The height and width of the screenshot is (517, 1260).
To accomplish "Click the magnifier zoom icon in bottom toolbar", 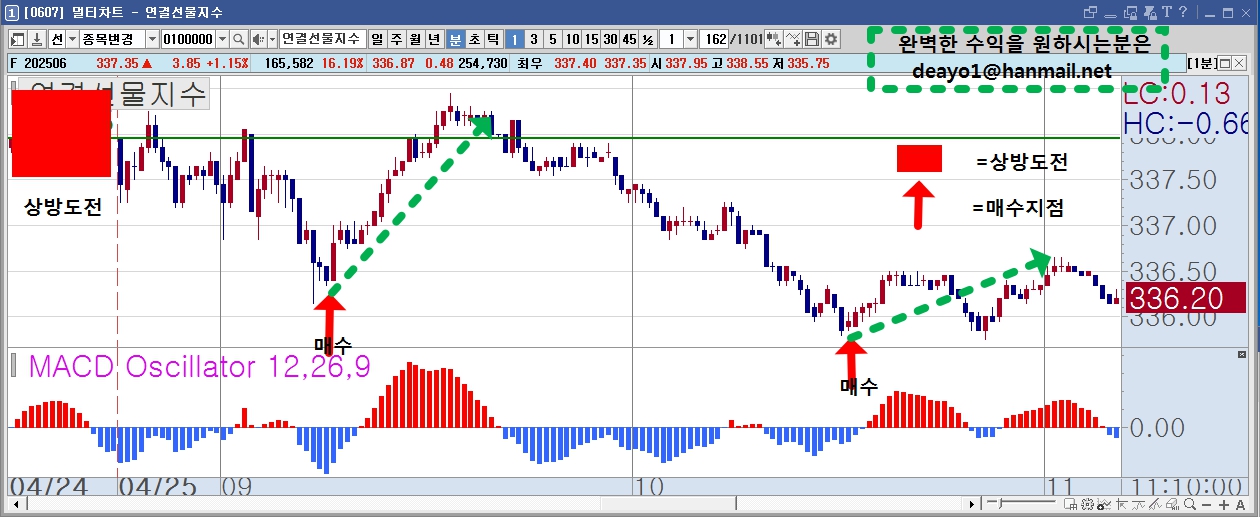I will click(1190, 504).
